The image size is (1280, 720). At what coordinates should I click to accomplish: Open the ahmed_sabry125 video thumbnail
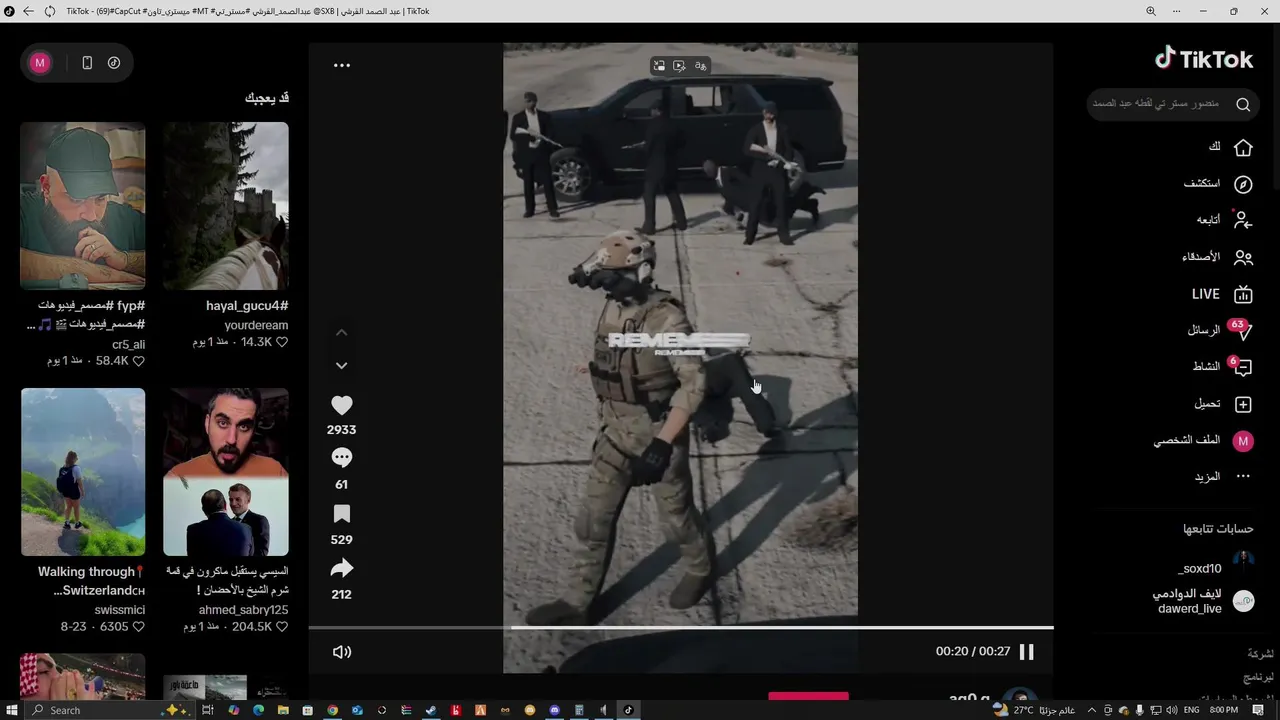[x=226, y=472]
